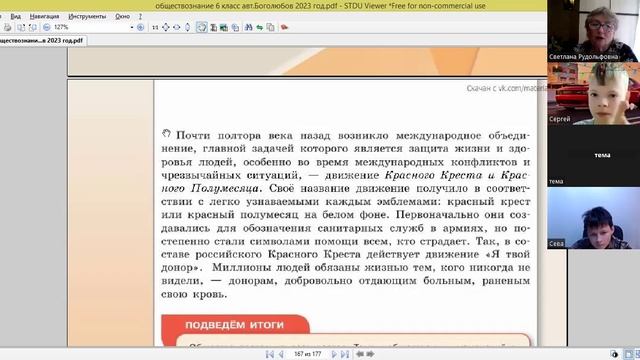This screenshot has width=640, height=360.
Task: Click the navigate back arrow in status bar
Action: 360,354
